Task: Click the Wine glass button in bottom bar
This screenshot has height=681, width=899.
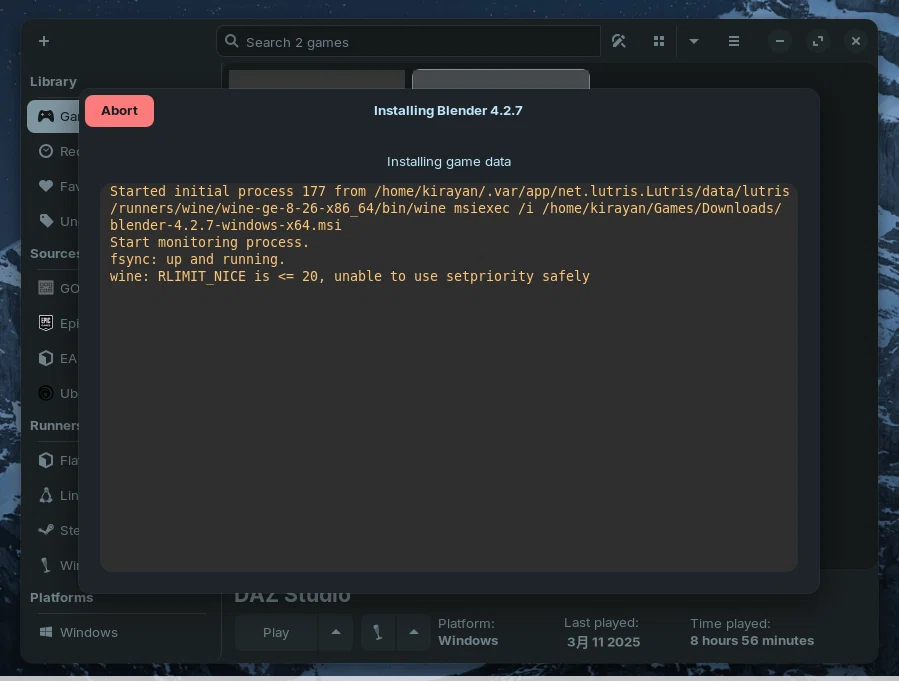Action: click(378, 632)
